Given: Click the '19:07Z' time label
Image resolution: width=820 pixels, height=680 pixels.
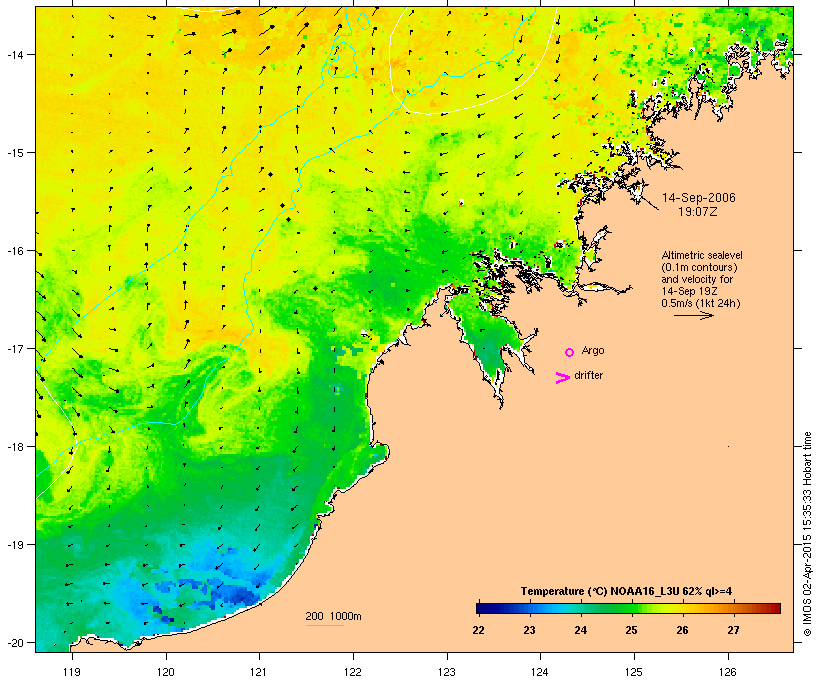Looking at the screenshot, I should pos(698,212).
